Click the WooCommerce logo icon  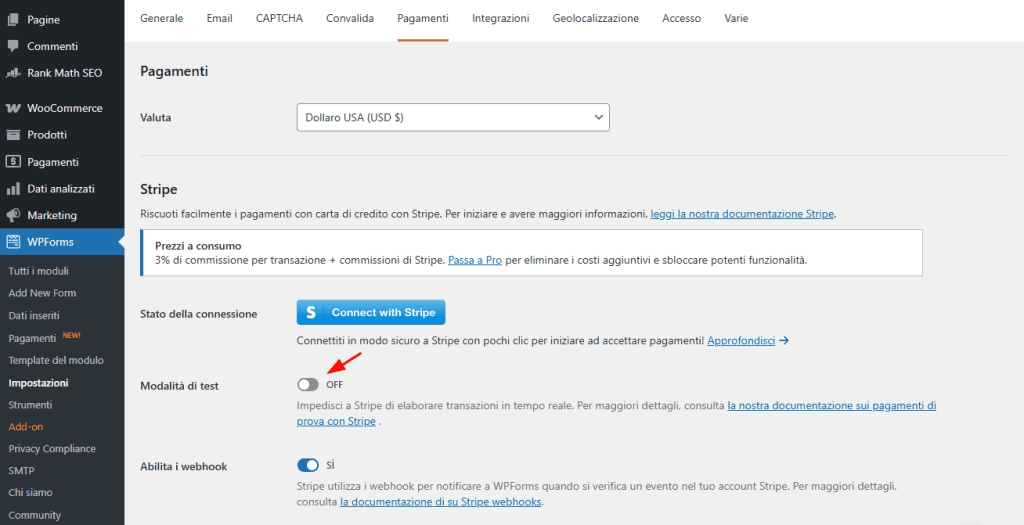(12, 108)
